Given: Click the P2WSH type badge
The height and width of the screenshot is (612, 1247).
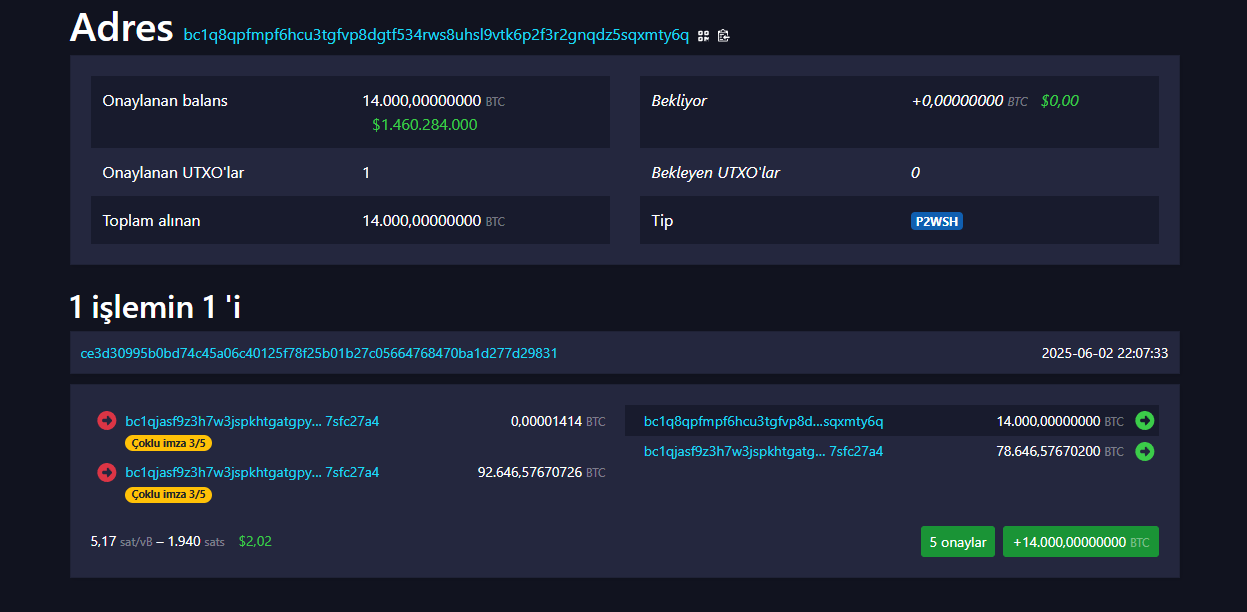Looking at the screenshot, I should coord(936,221).
